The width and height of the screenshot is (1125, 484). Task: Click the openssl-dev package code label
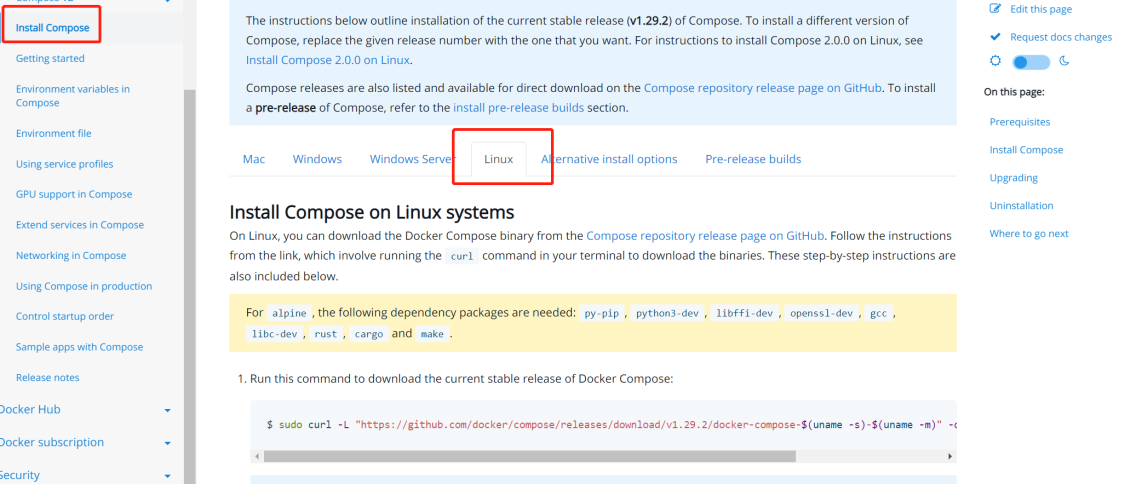pyautogui.click(x=822, y=313)
